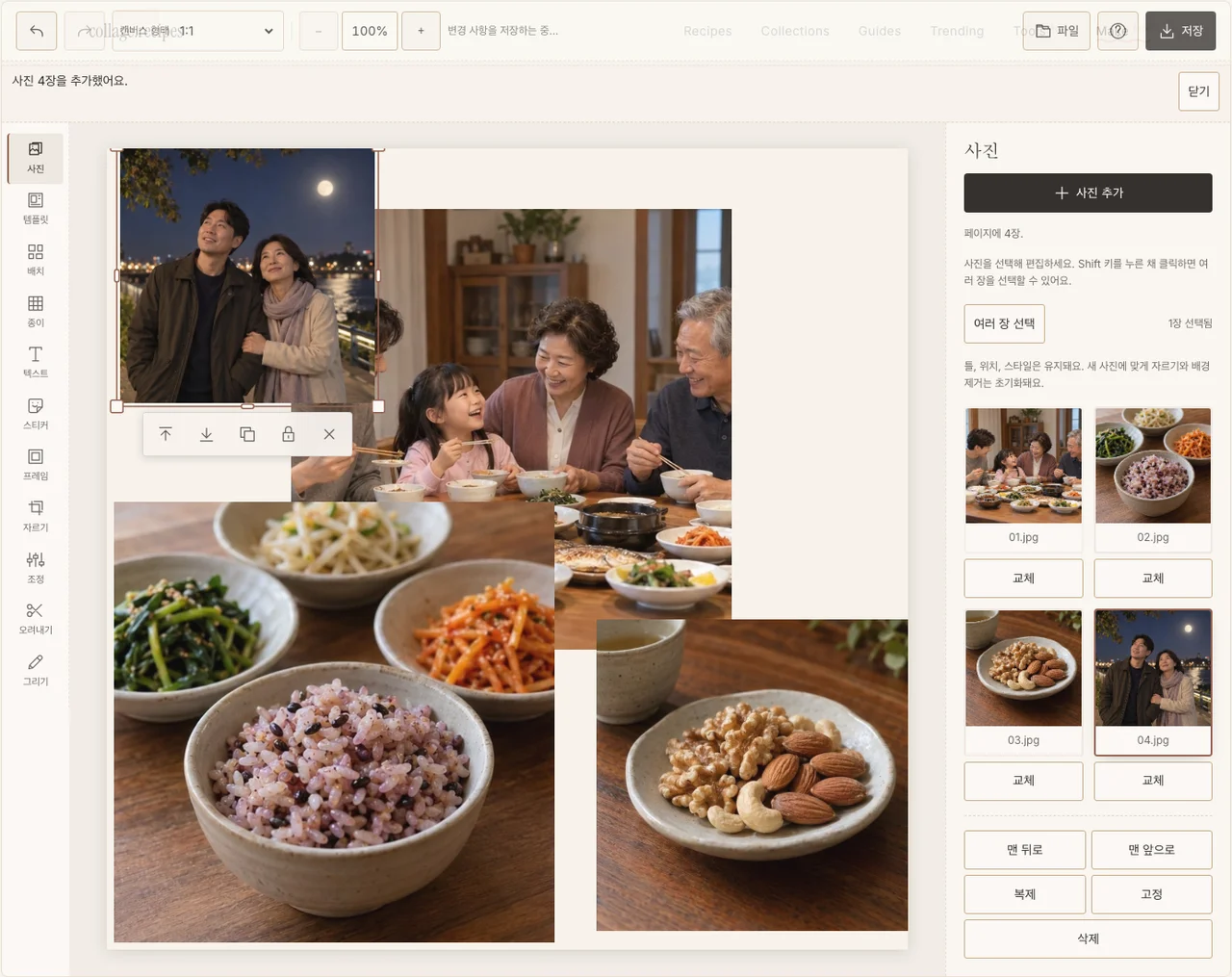Viewport: 1232px width, 977px height.
Task: Activate the 자르기 crop tool
Action: [36, 517]
